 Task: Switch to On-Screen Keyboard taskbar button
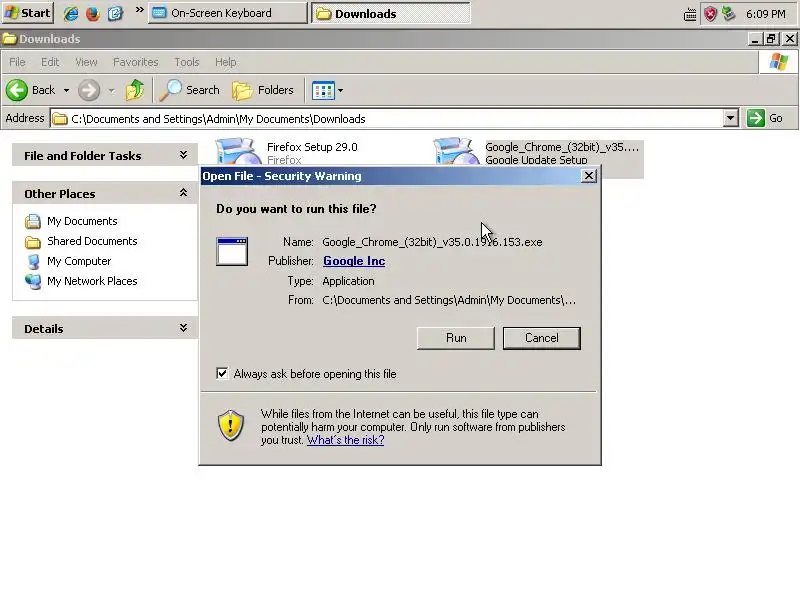click(x=228, y=13)
